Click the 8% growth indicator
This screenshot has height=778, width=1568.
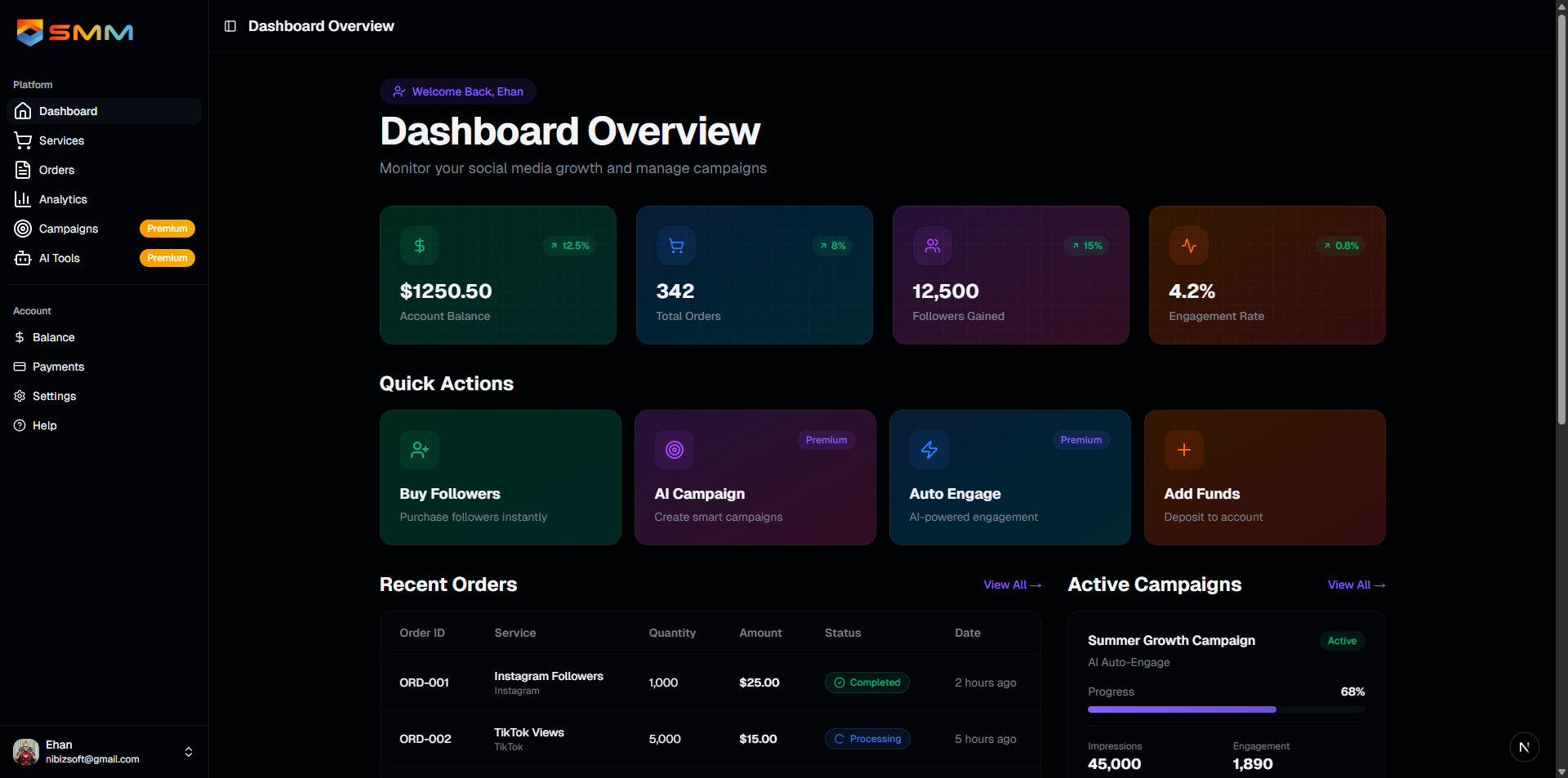pyautogui.click(x=832, y=246)
